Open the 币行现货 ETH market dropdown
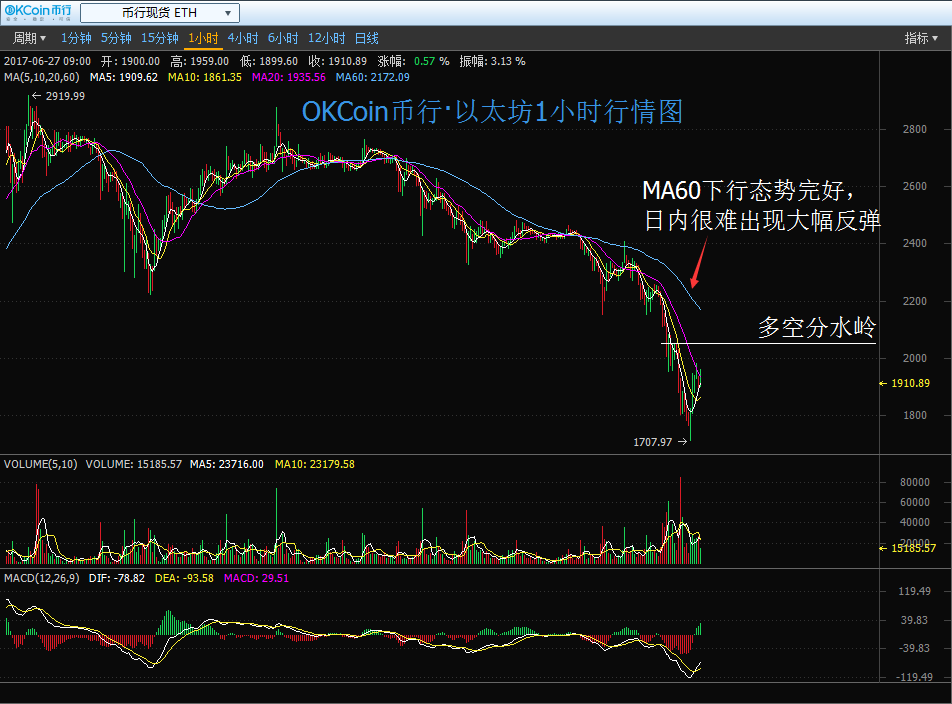Viewport: 952px width, 704px height. 159,14
